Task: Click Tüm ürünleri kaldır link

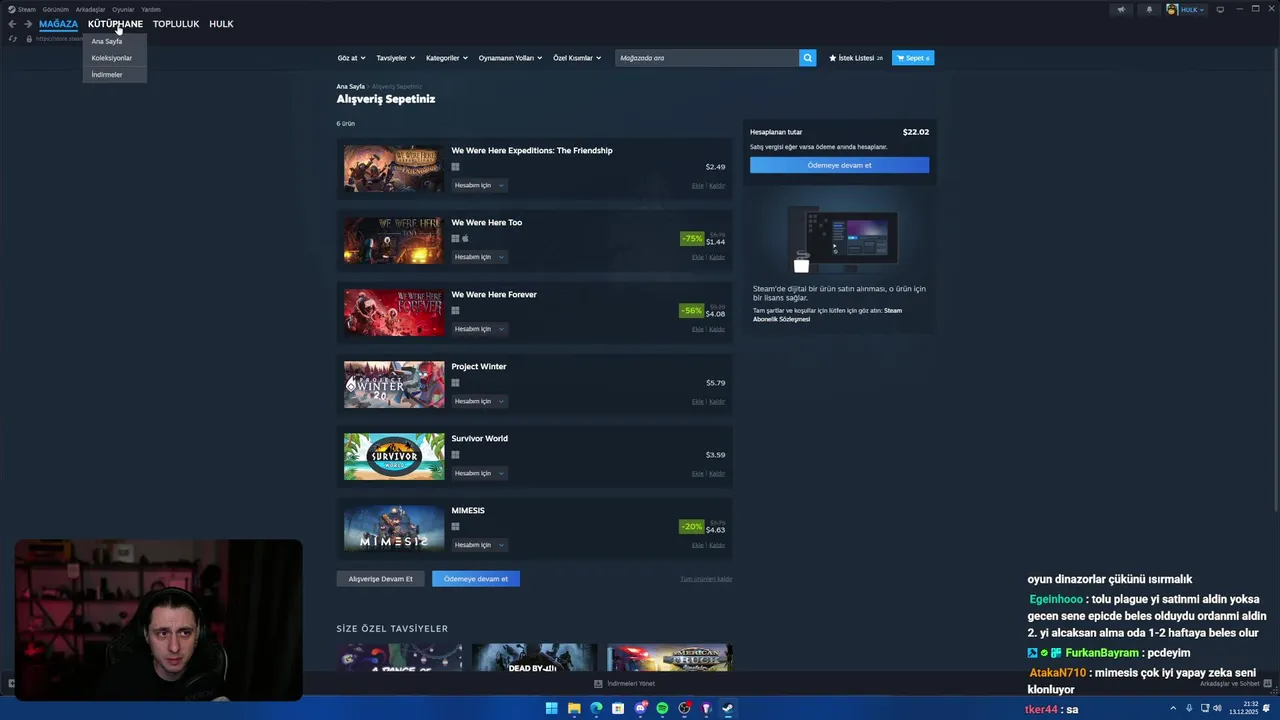Action: pos(706,579)
